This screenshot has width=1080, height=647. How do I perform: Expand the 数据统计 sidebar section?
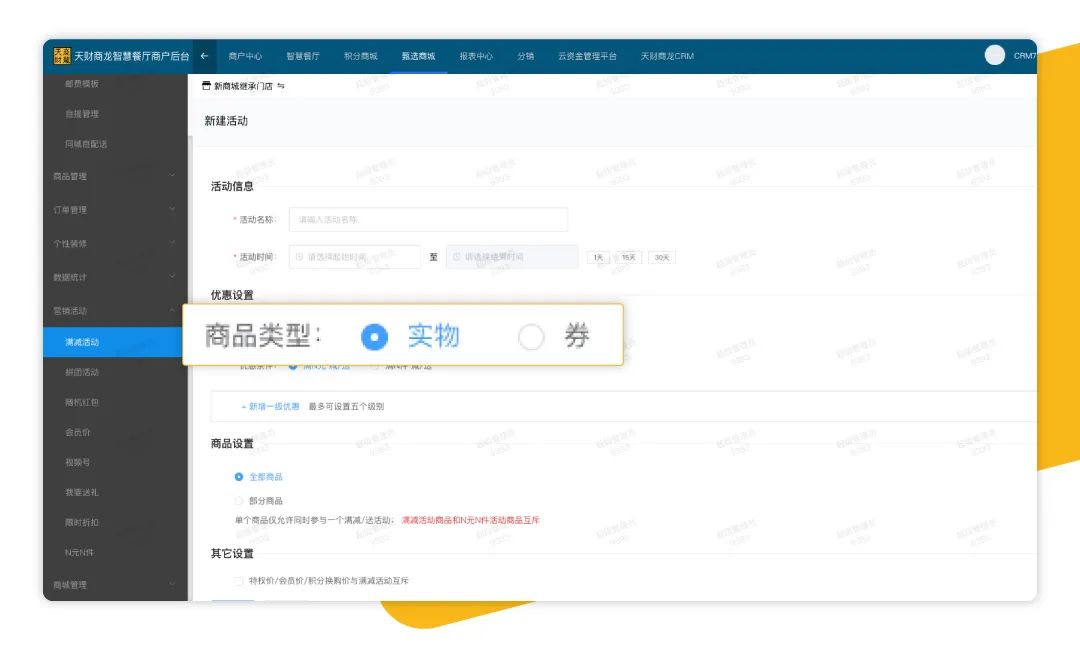(x=115, y=277)
